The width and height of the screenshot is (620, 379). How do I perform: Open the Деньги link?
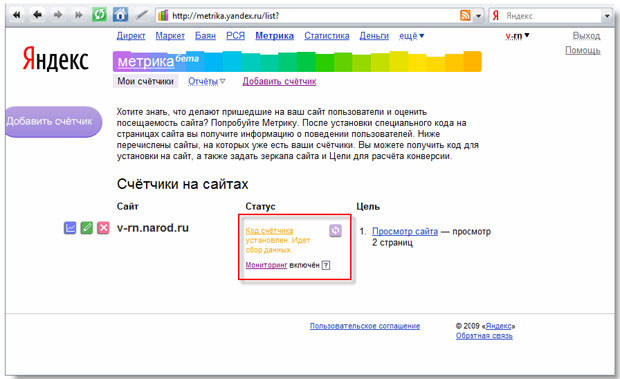(374, 36)
